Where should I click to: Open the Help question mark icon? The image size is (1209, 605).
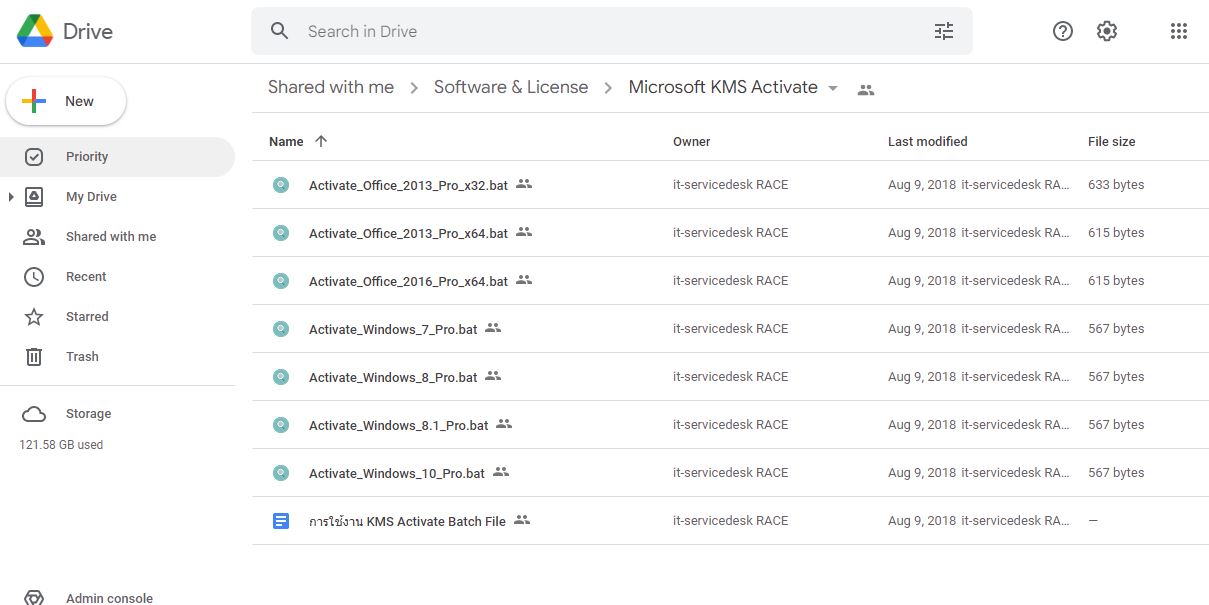pyautogui.click(x=1063, y=31)
